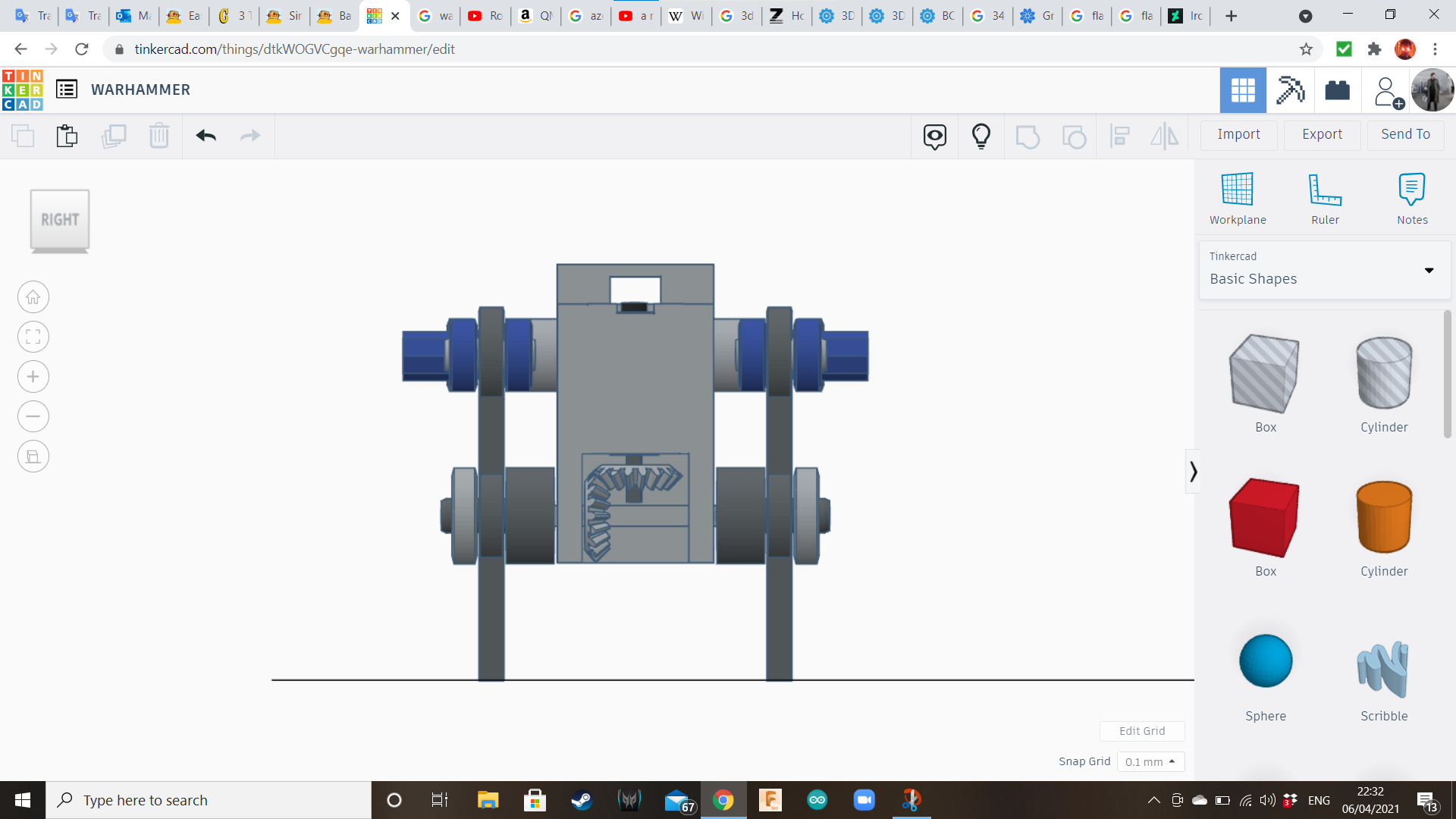This screenshot has width=1456, height=819.
Task: Click the Undo arrow
Action: (x=206, y=136)
